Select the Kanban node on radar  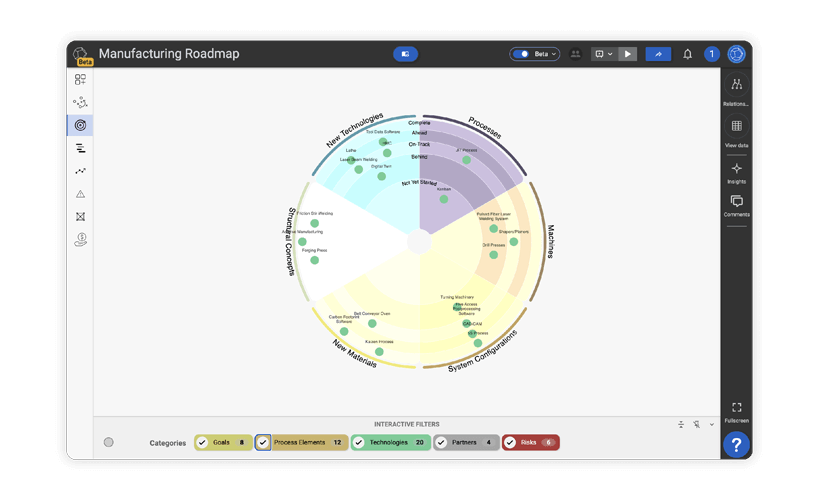(x=444, y=199)
